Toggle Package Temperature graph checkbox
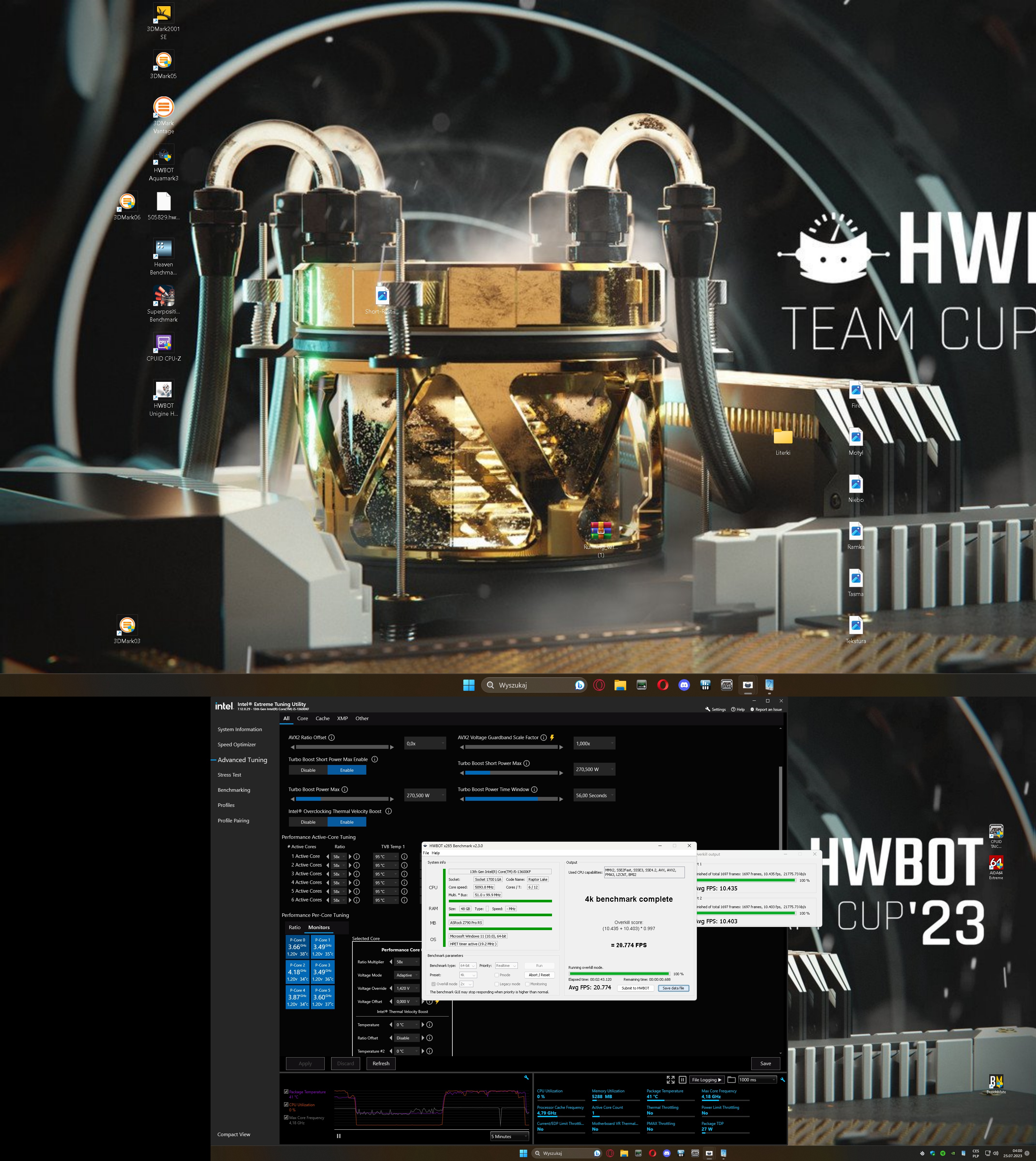This screenshot has width=1036, height=1161. click(286, 1092)
